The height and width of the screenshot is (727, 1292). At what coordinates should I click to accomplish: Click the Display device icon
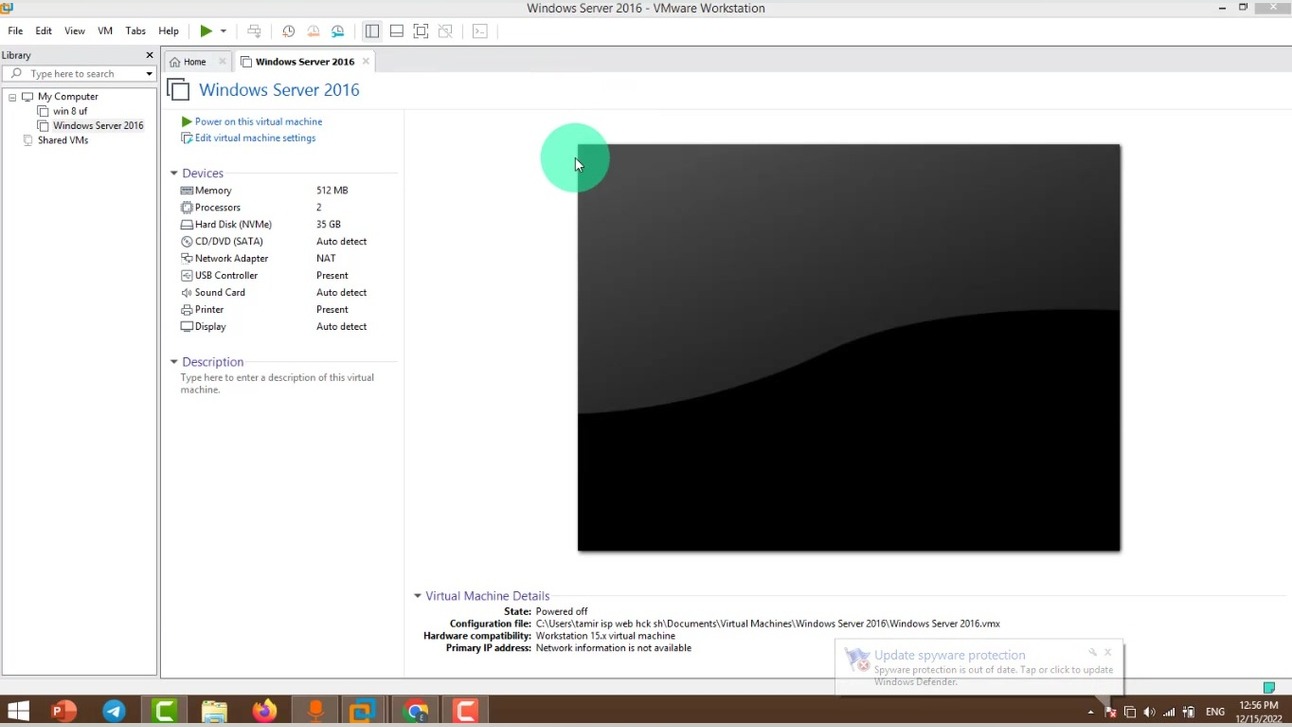coord(187,326)
